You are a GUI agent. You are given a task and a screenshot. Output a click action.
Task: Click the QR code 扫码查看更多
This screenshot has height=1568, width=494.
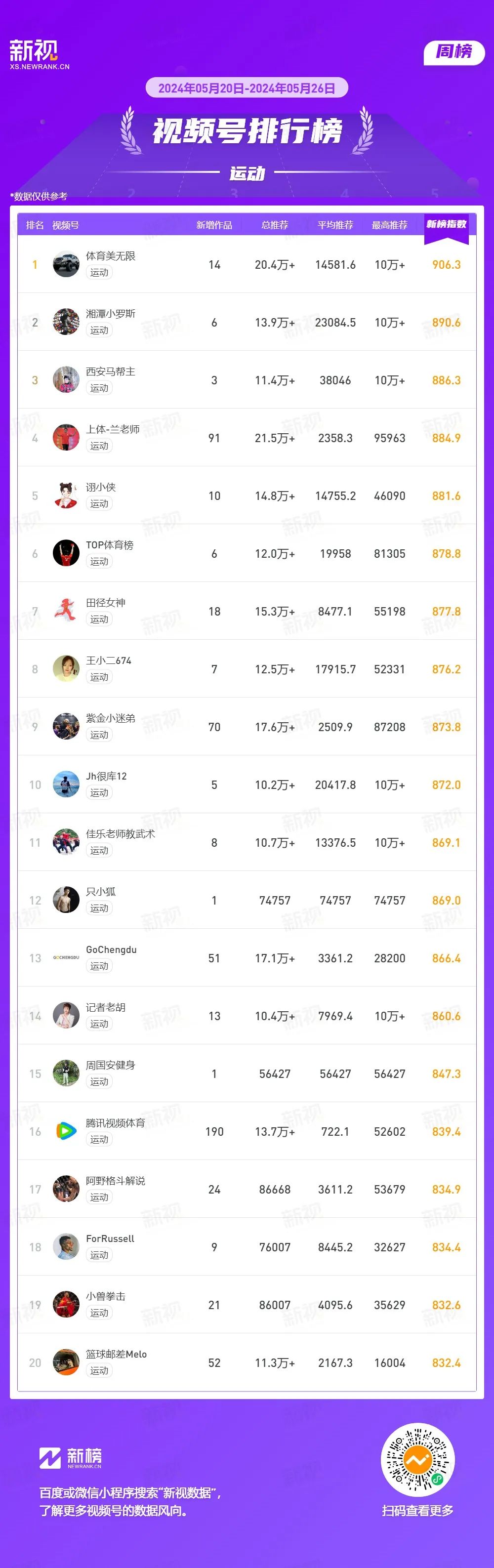click(x=418, y=1460)
